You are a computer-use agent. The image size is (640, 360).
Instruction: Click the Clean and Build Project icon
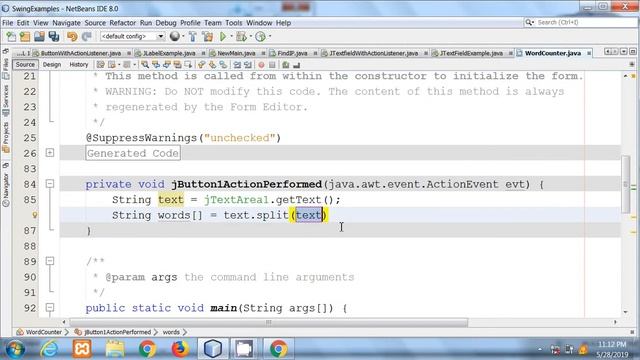208,37
